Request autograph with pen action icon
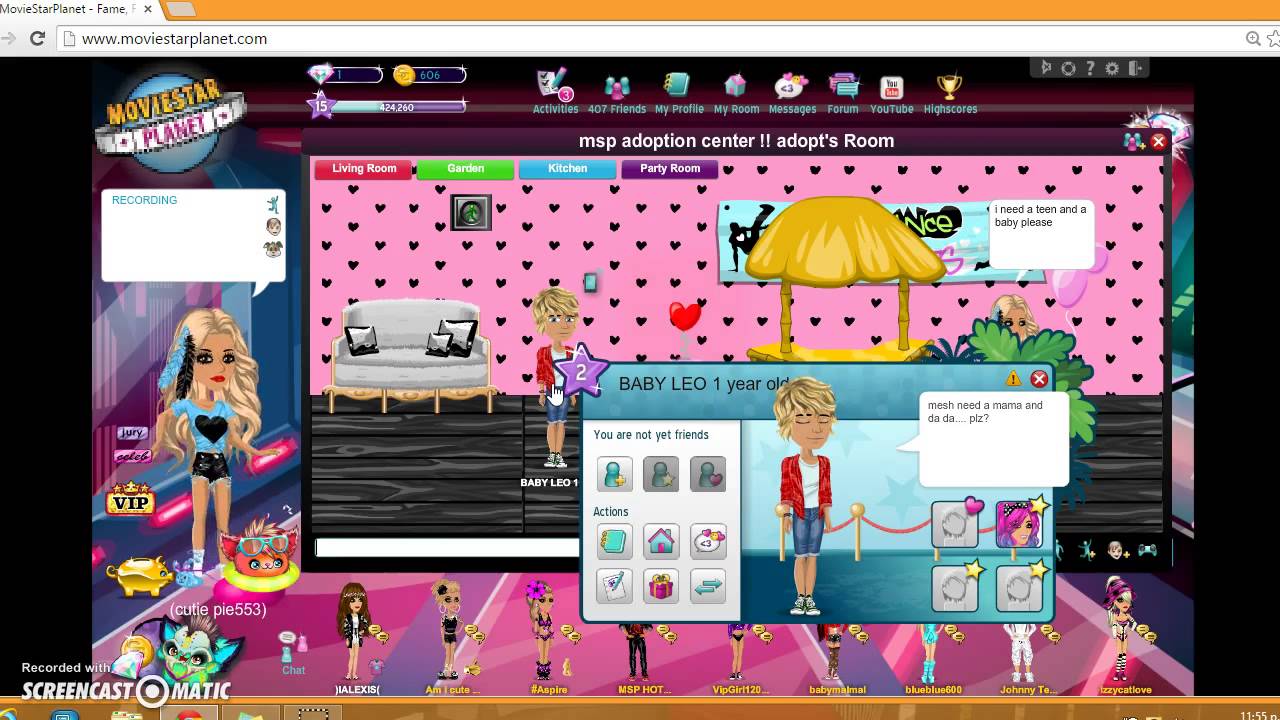The height and width of the screenshot is (720, 1280). click(614, 586)
